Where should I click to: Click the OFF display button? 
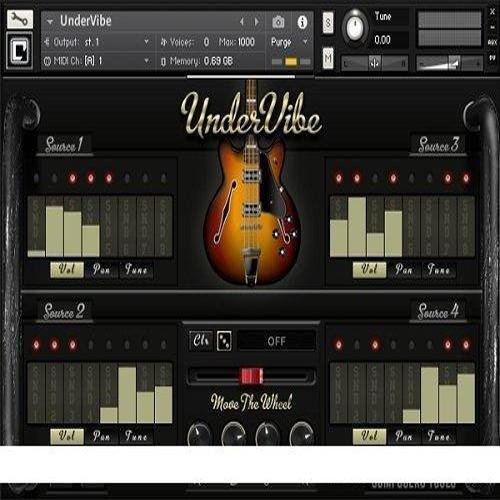(x=276, y=341)
